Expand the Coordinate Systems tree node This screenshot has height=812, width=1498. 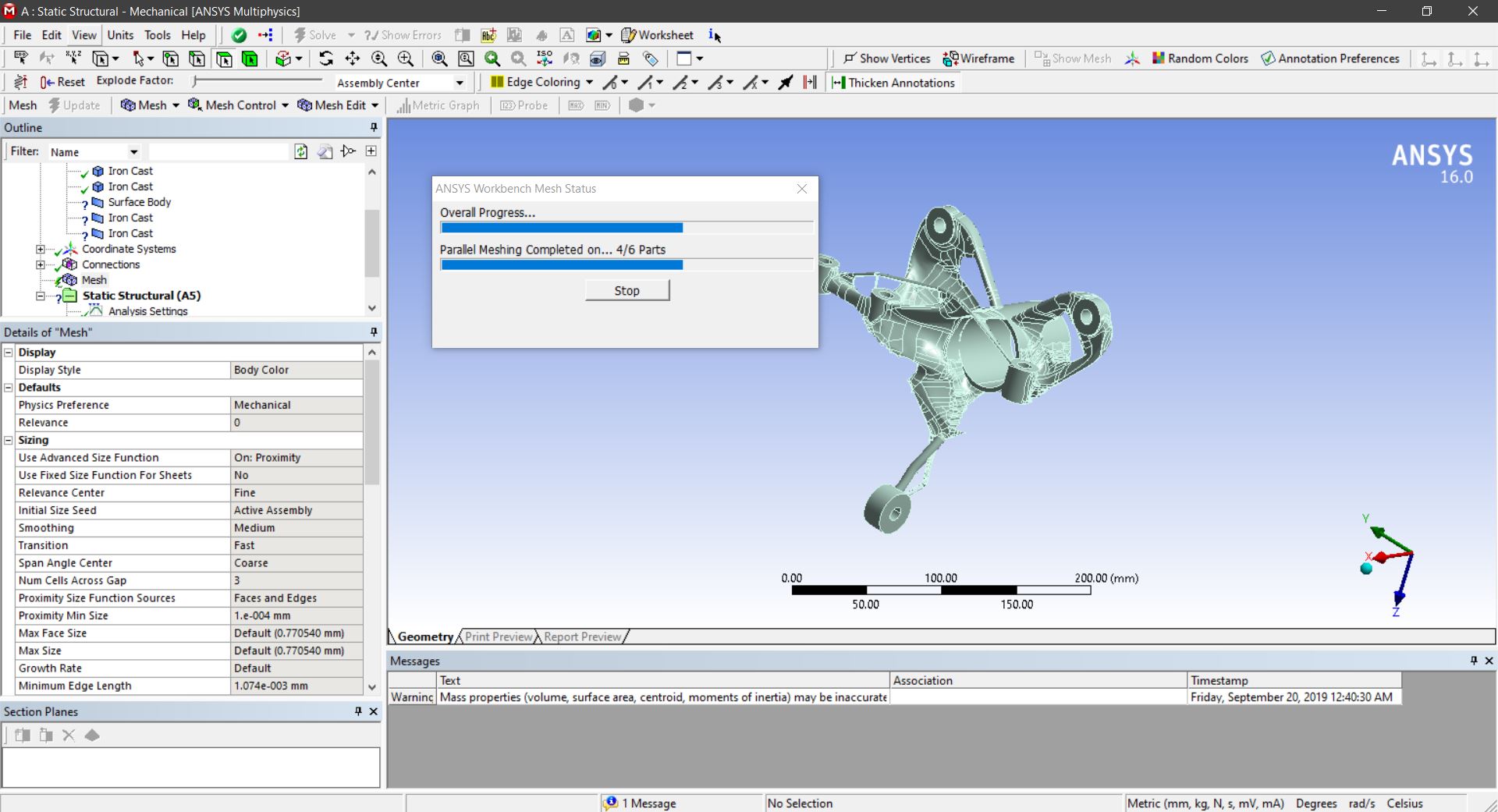41,249
